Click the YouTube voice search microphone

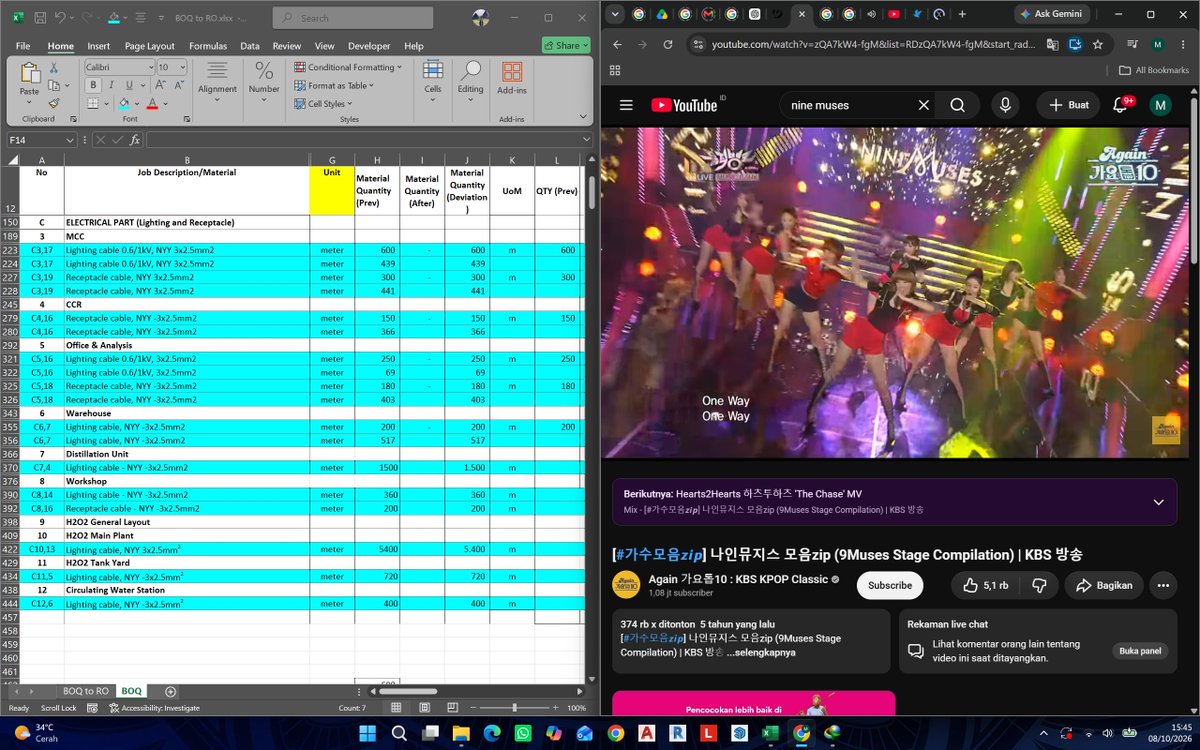pyautogui.click(x=1005, y=105)
